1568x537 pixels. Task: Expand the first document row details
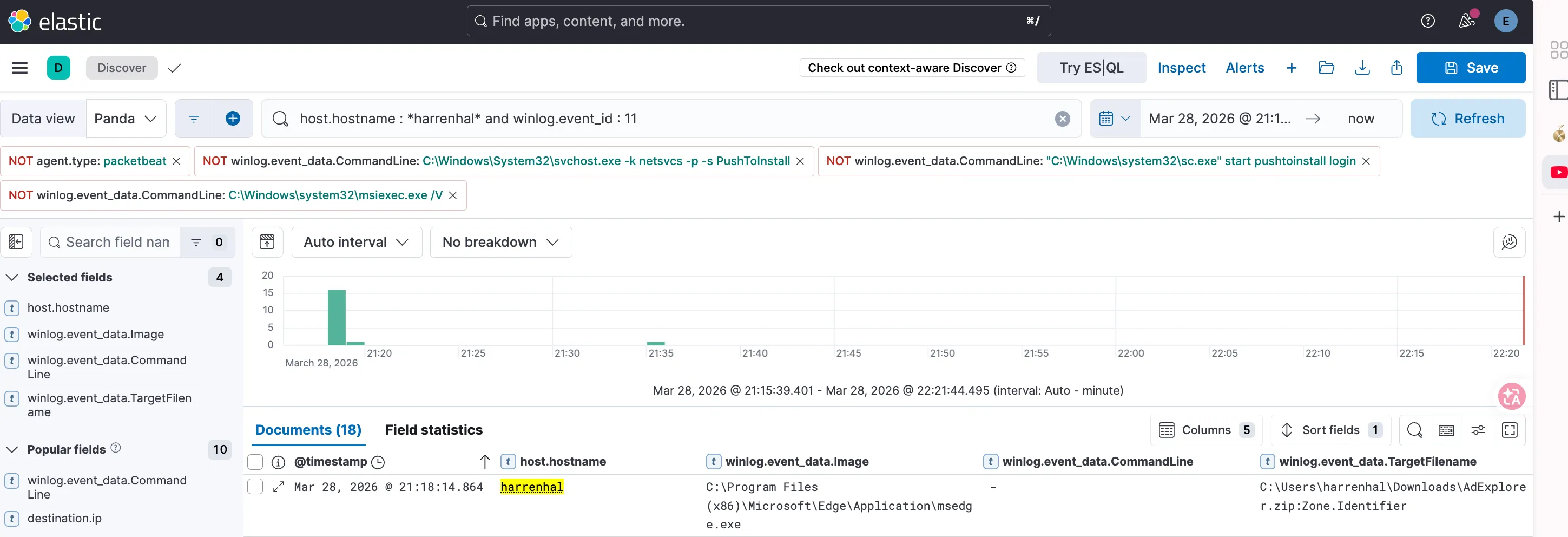point(278,487)
